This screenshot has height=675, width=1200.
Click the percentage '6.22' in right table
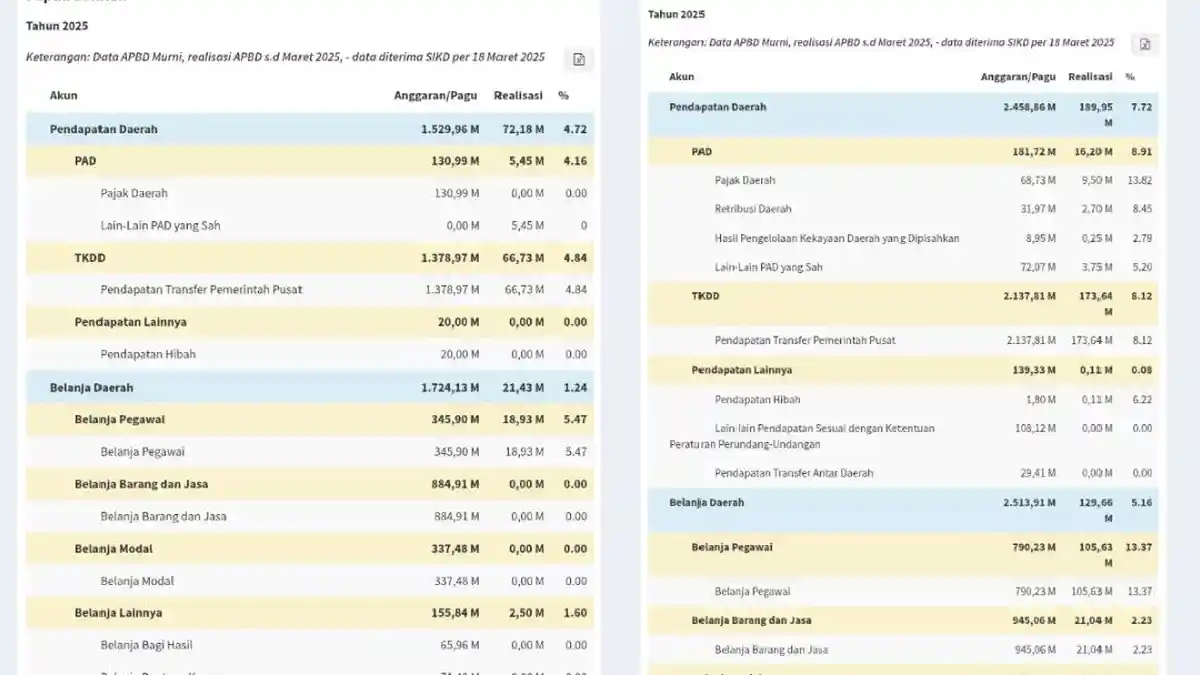pos(1141,400)
